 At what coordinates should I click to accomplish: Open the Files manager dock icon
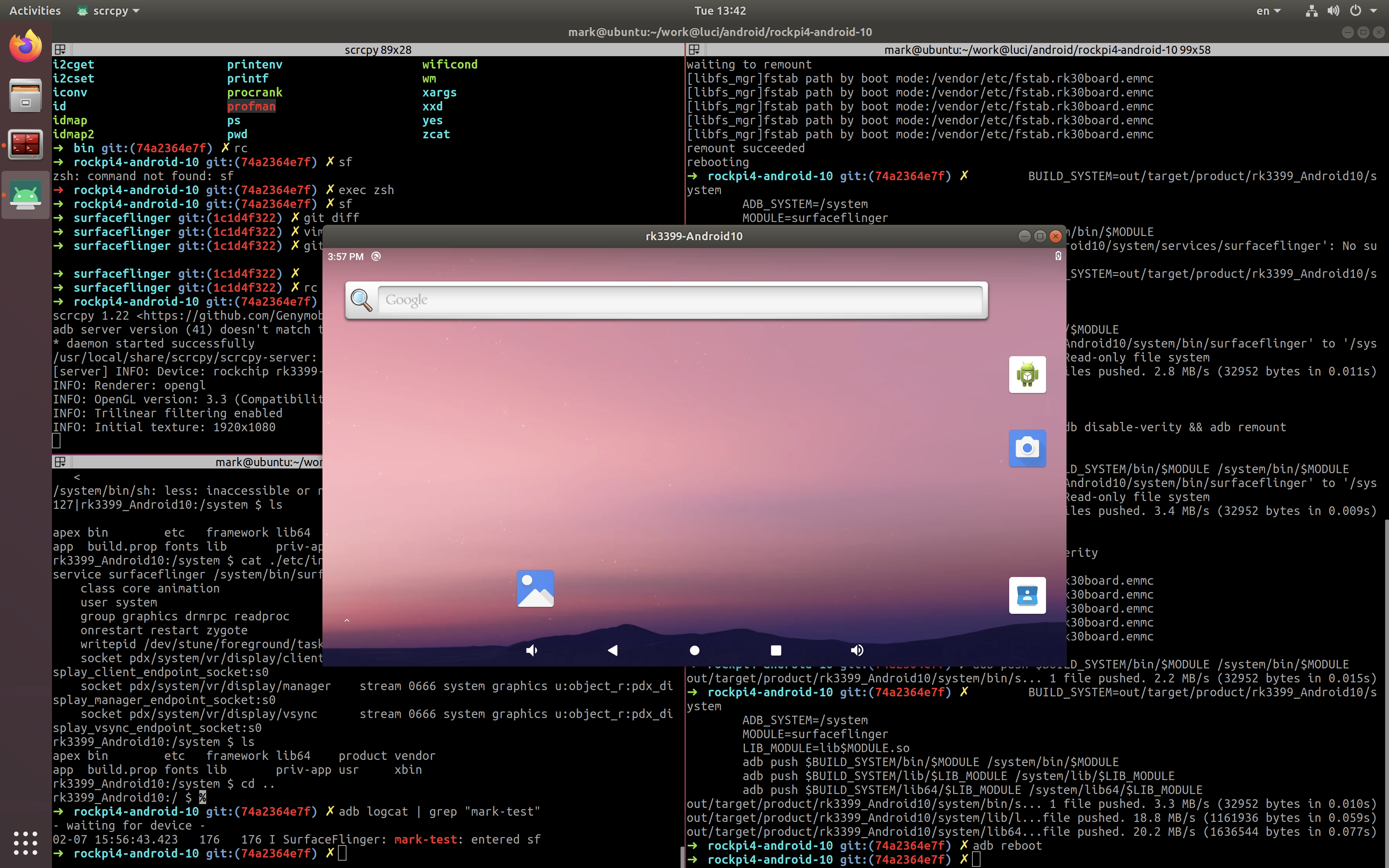(25, 95)
